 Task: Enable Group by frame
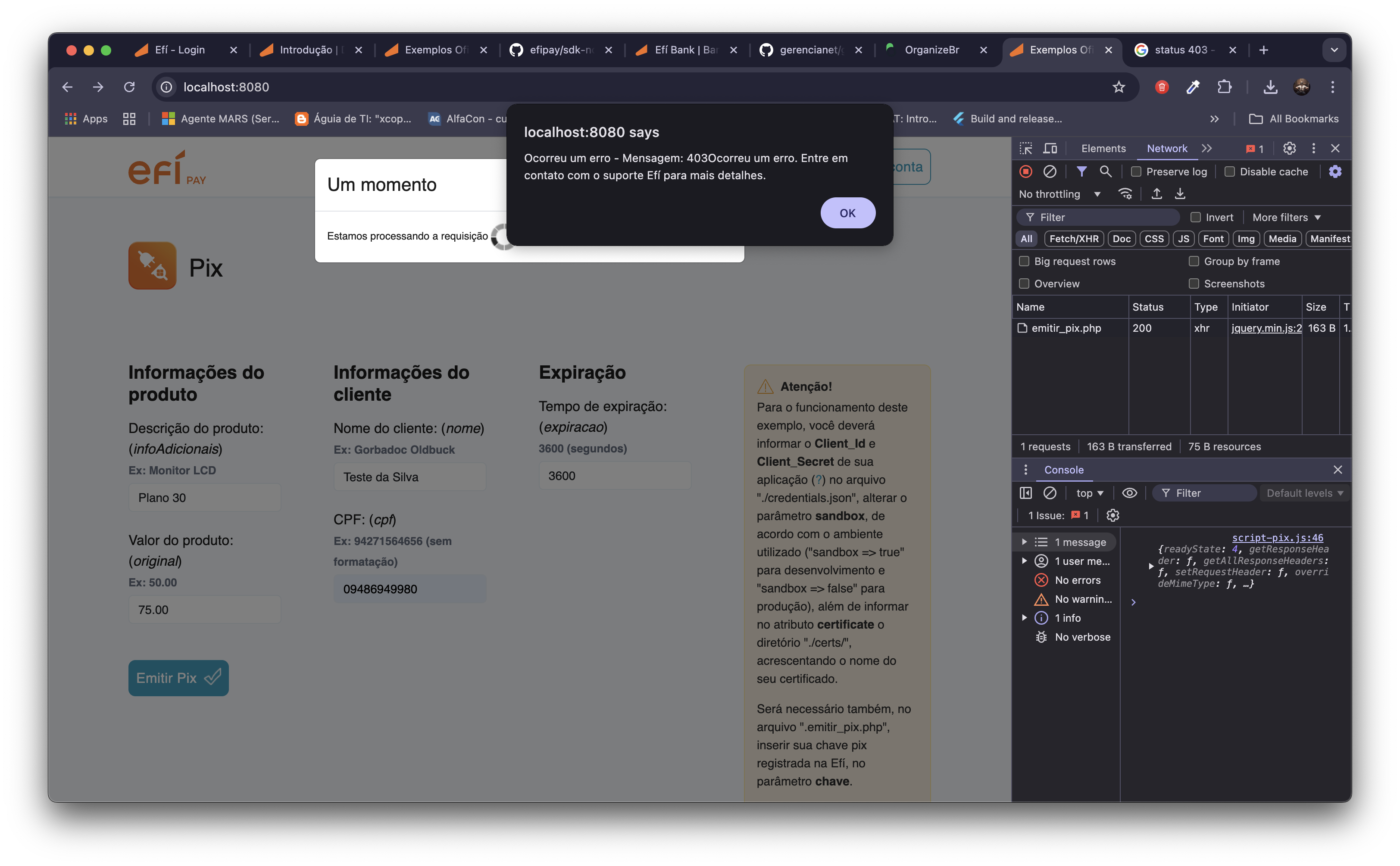click(x=1194, y=261)
